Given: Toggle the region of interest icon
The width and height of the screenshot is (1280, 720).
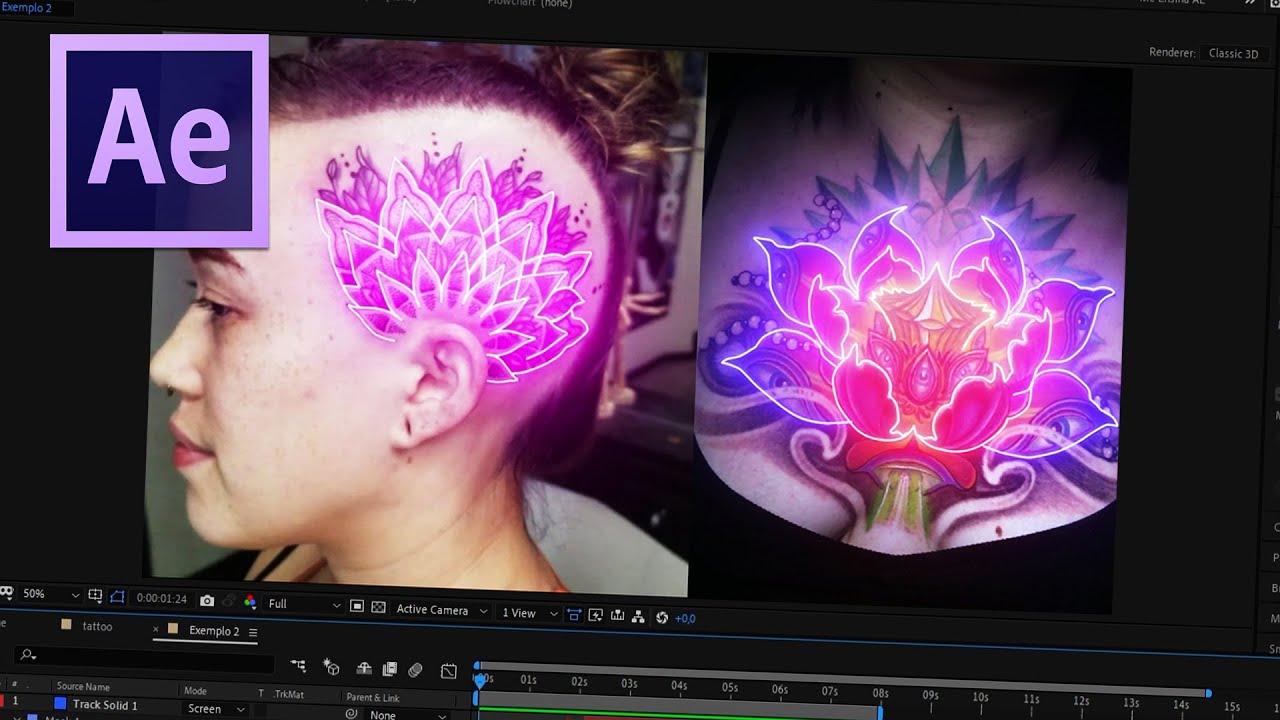Looking at the screenshot, I should coord(357,606).
